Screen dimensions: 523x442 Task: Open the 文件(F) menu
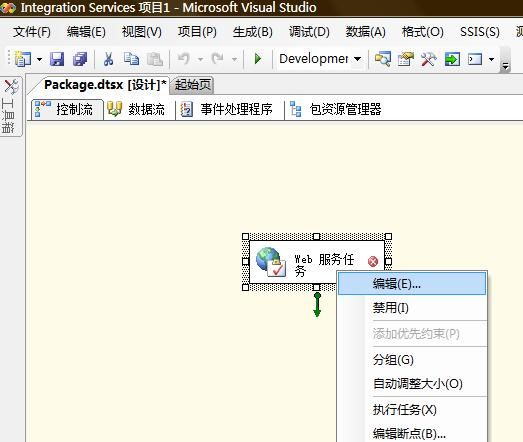32,32
